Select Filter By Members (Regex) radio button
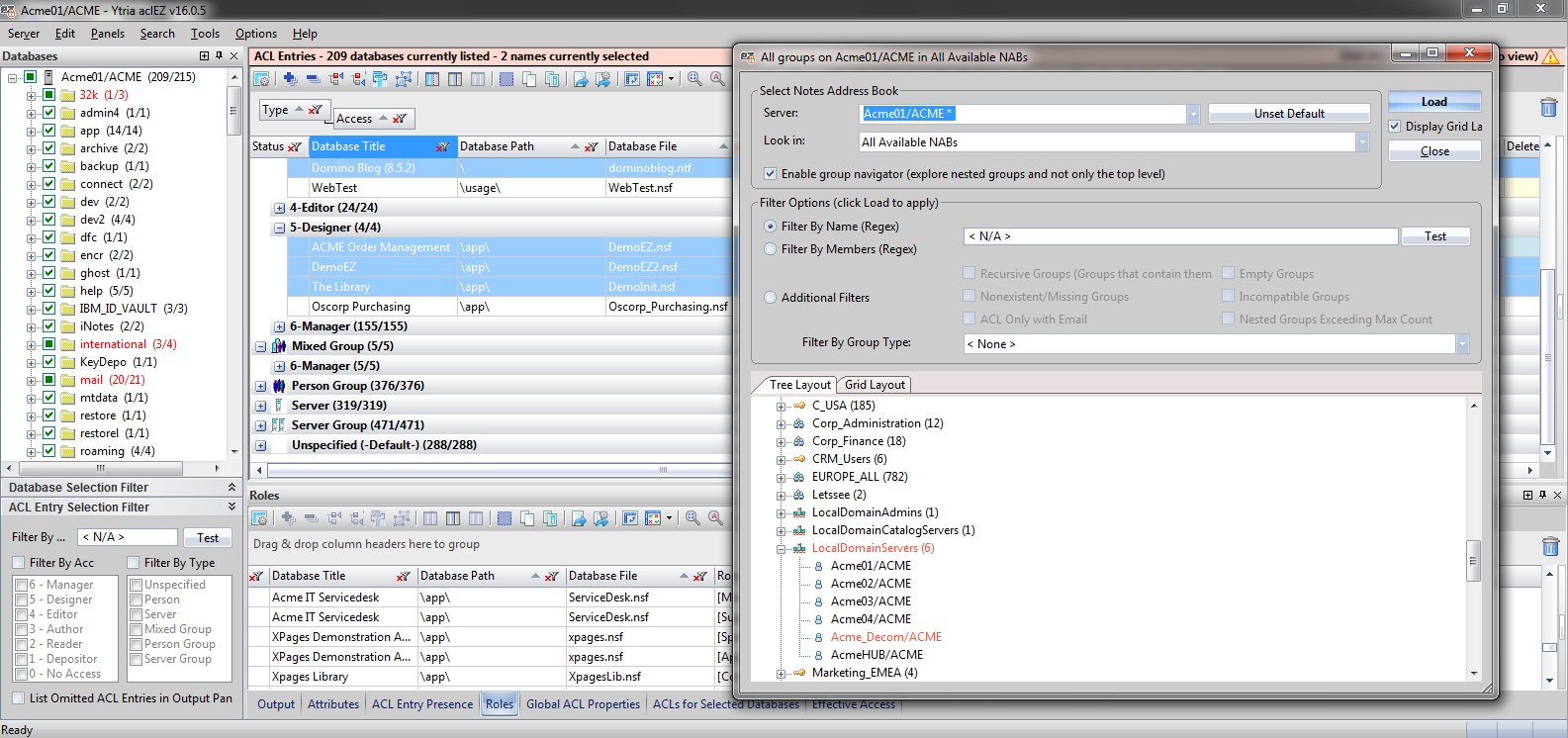This screenshot has height=738, width=1568. pyautogui.click(x=770, y=249)
